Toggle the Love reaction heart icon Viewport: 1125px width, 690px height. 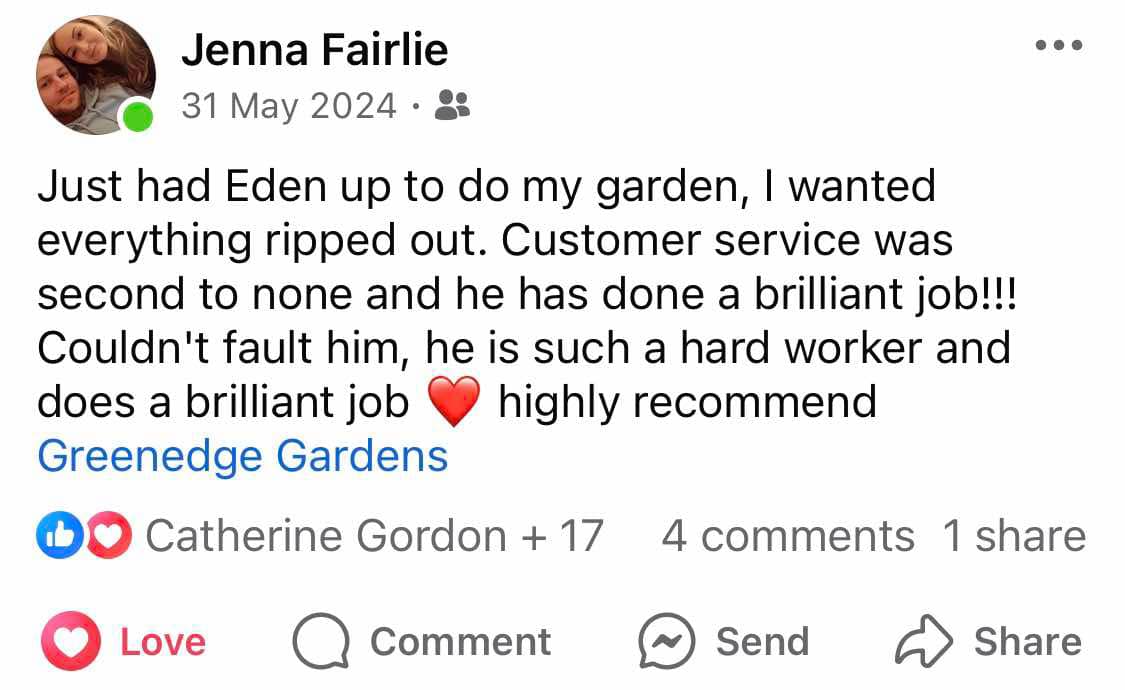click(x=70, y=641)
